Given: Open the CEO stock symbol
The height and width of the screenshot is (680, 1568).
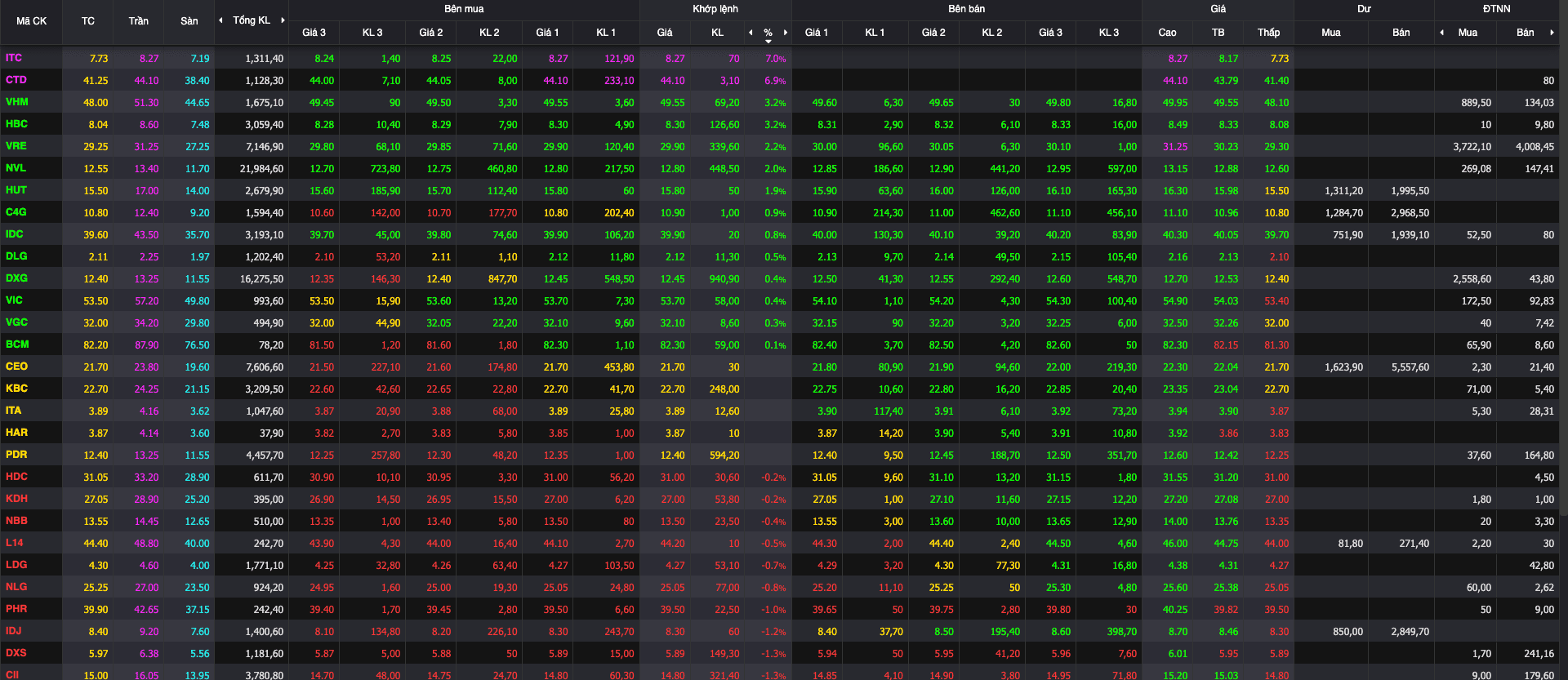Looking at the screenshot, I should tap(16, 367).
